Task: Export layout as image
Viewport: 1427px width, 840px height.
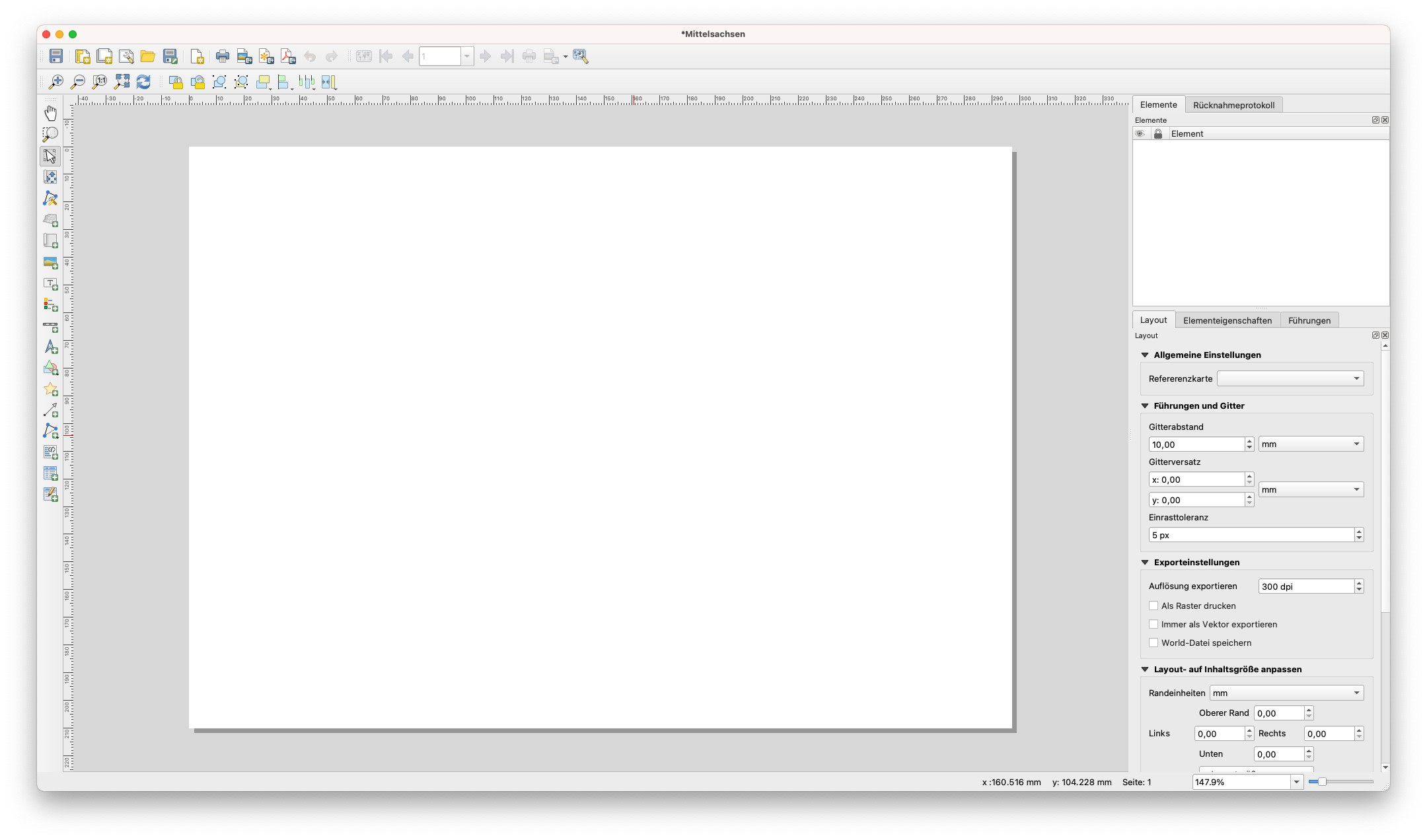Action: (x=244, y=56)
